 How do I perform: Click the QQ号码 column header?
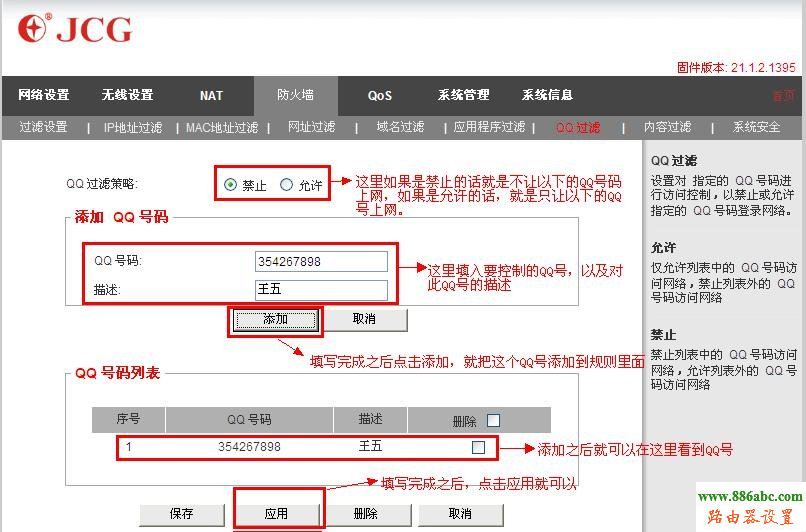(249, 419)
